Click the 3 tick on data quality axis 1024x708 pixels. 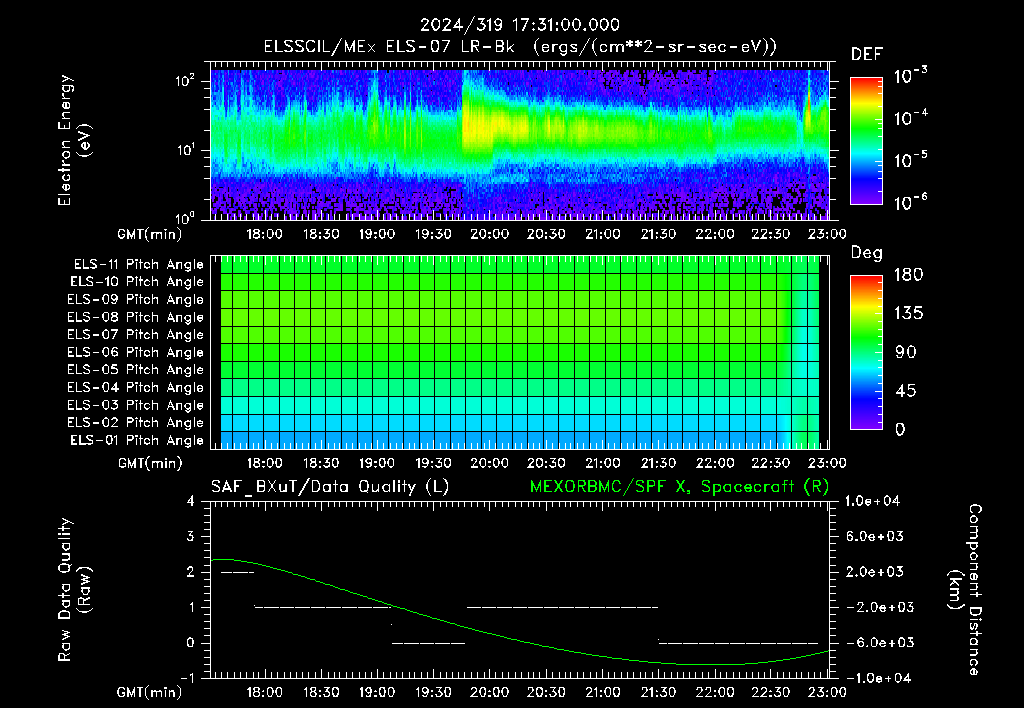pos(191,536)
